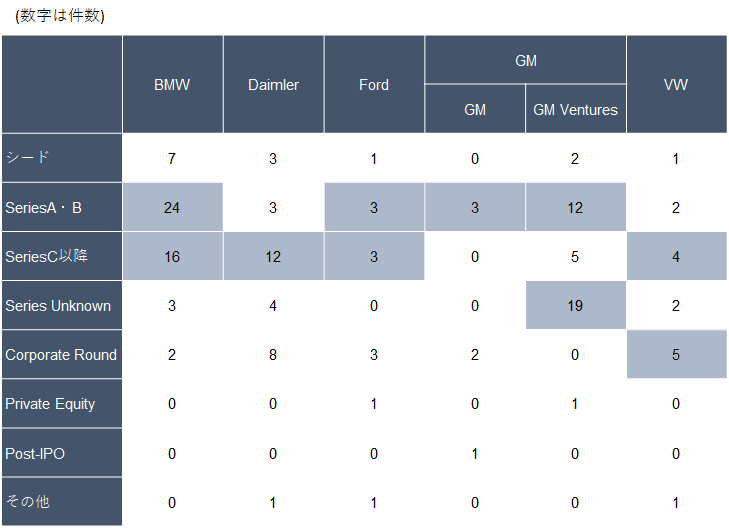Select BMW's SeriesC以降 cell showing 16
This screenshot has height=528, width=729.
pyautogui.click(x=172, y=256)
